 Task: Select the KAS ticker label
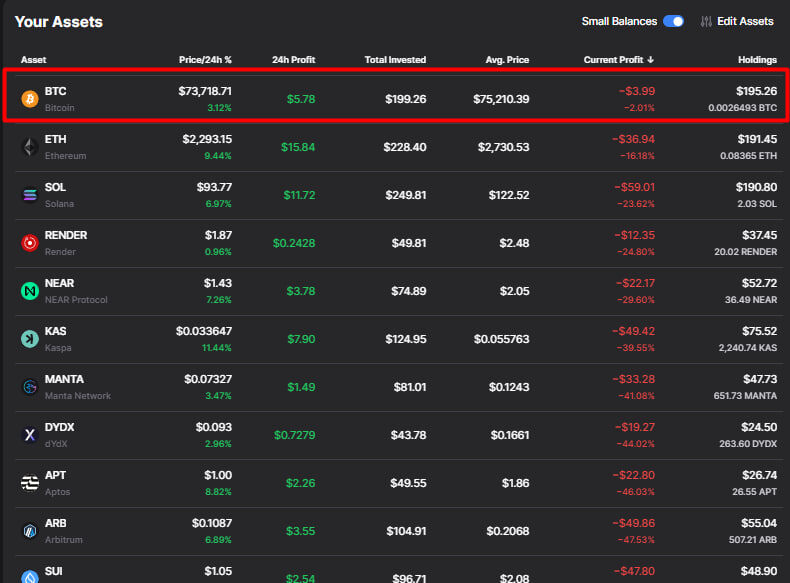point(55,331)
